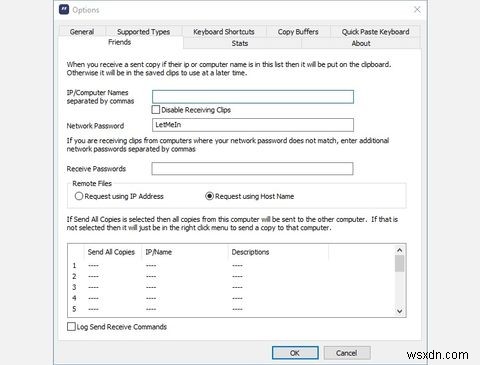The image size is (480, 365).
Task: Open the Supported Types tab
Action: (x=144, y=32)
